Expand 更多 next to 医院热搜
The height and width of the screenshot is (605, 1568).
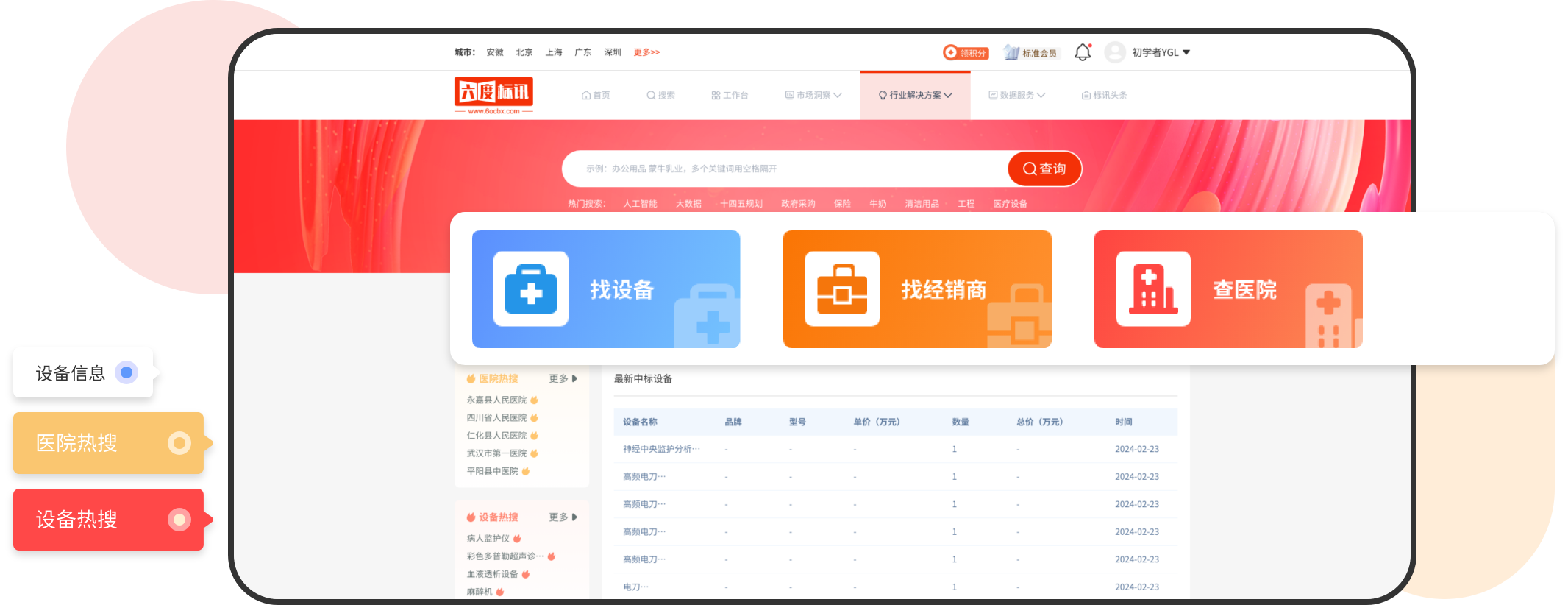[563, 378]
